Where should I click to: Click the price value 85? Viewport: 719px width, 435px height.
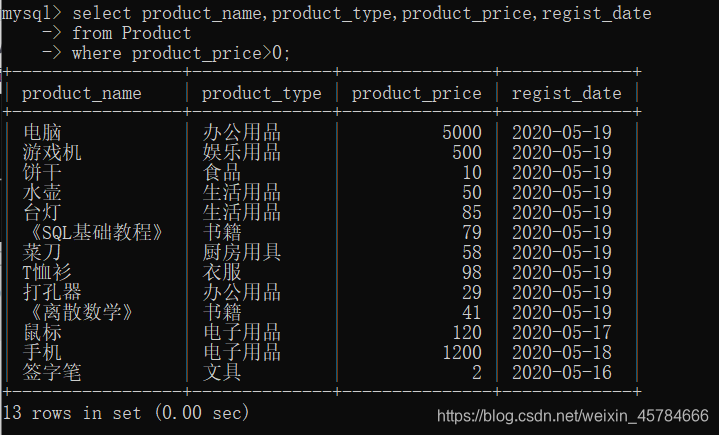click(x=472, y=213)
